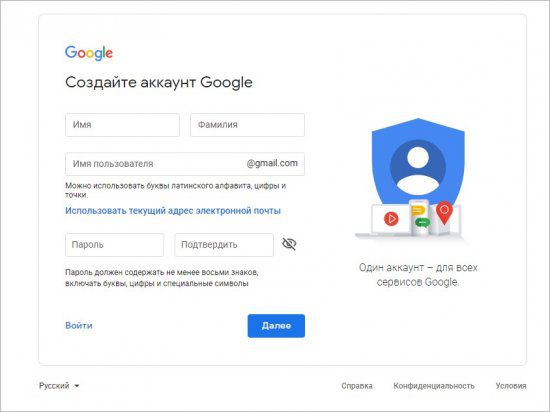Focus the Фамилия last name field

pos(247,125)
